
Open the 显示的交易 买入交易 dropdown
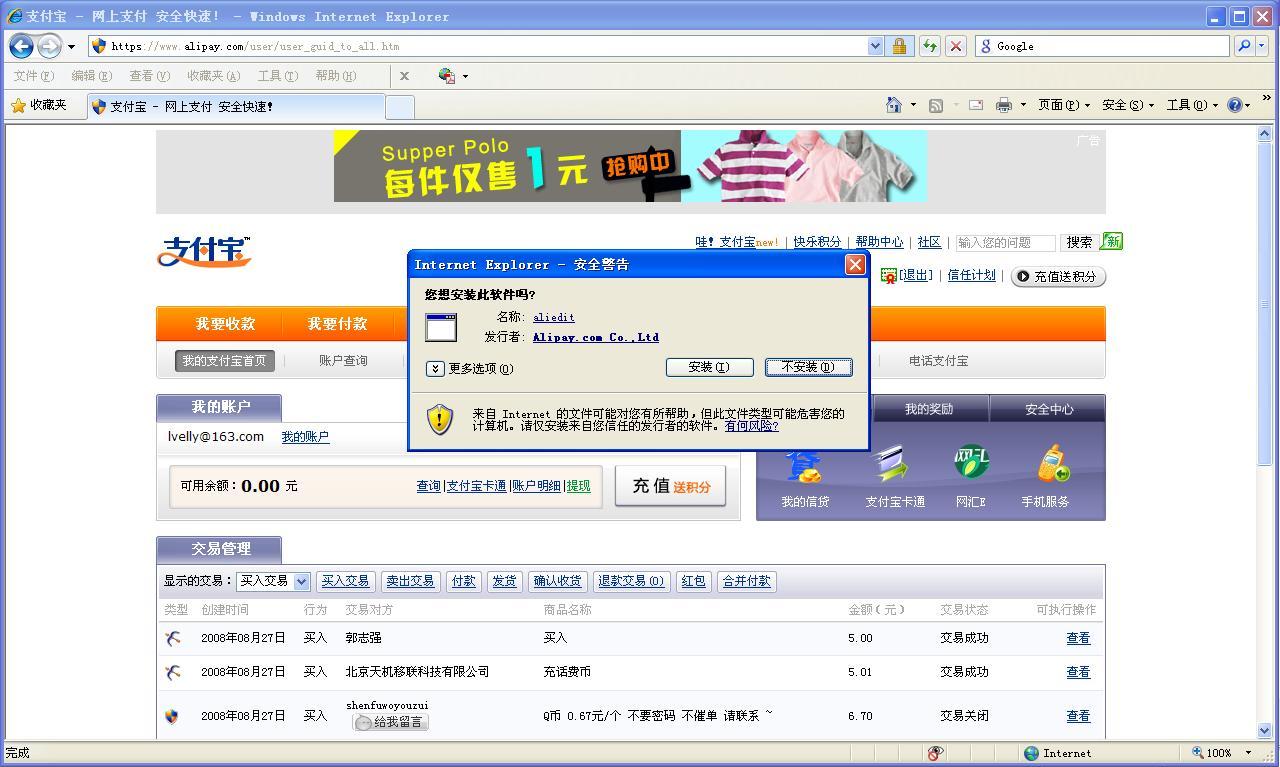273,581
